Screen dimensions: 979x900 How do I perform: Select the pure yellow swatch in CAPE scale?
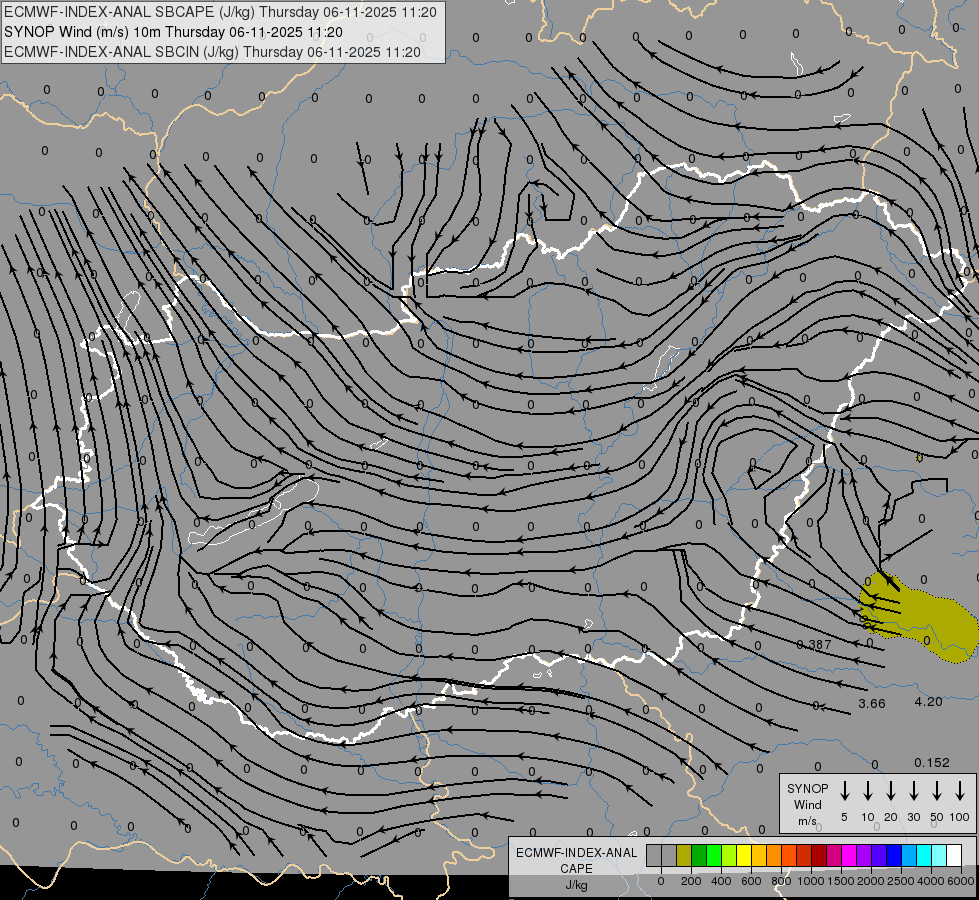tap(744, 855)
